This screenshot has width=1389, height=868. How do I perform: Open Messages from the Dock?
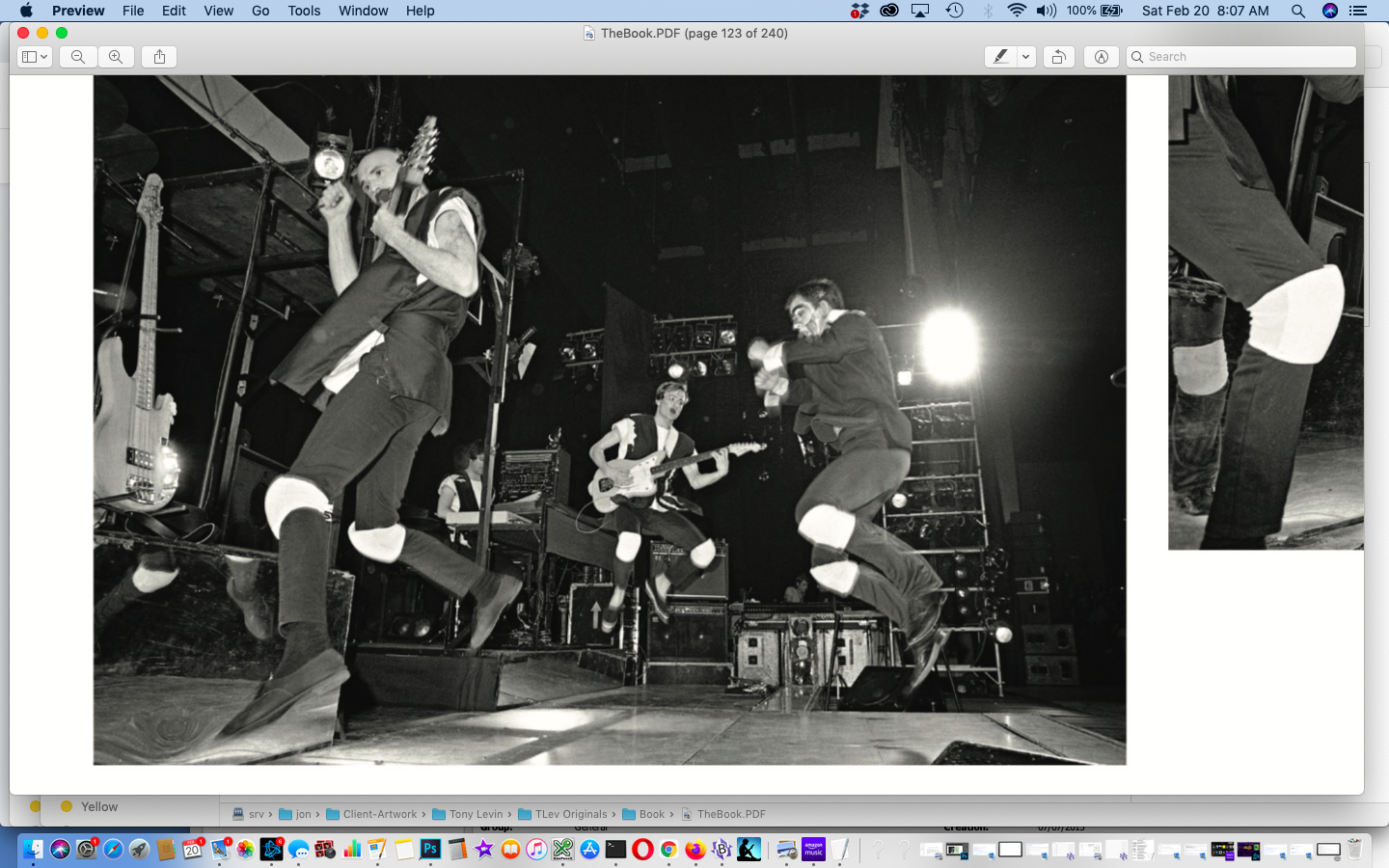point(298,849)
